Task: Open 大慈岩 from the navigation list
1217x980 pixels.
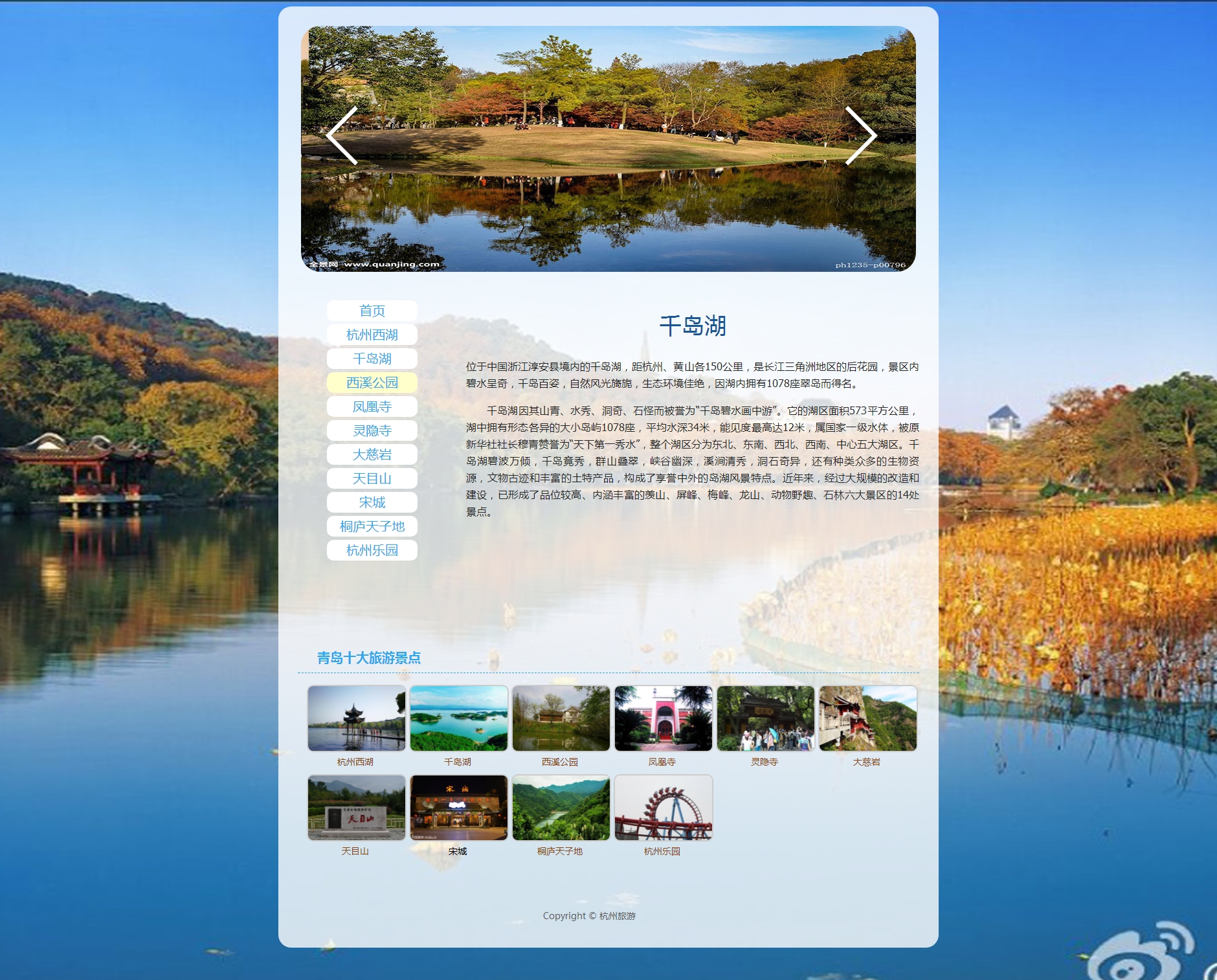Action: tap(372, 454)
